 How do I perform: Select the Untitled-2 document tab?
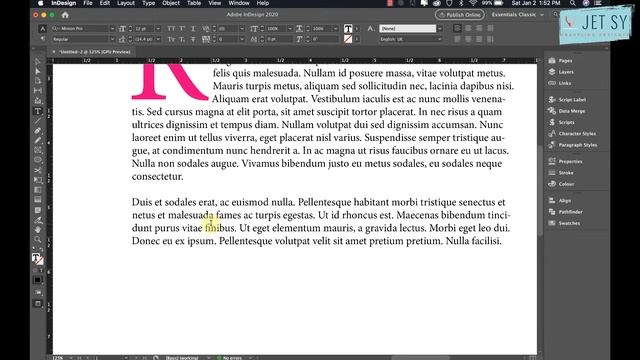[x=95, y=52]
